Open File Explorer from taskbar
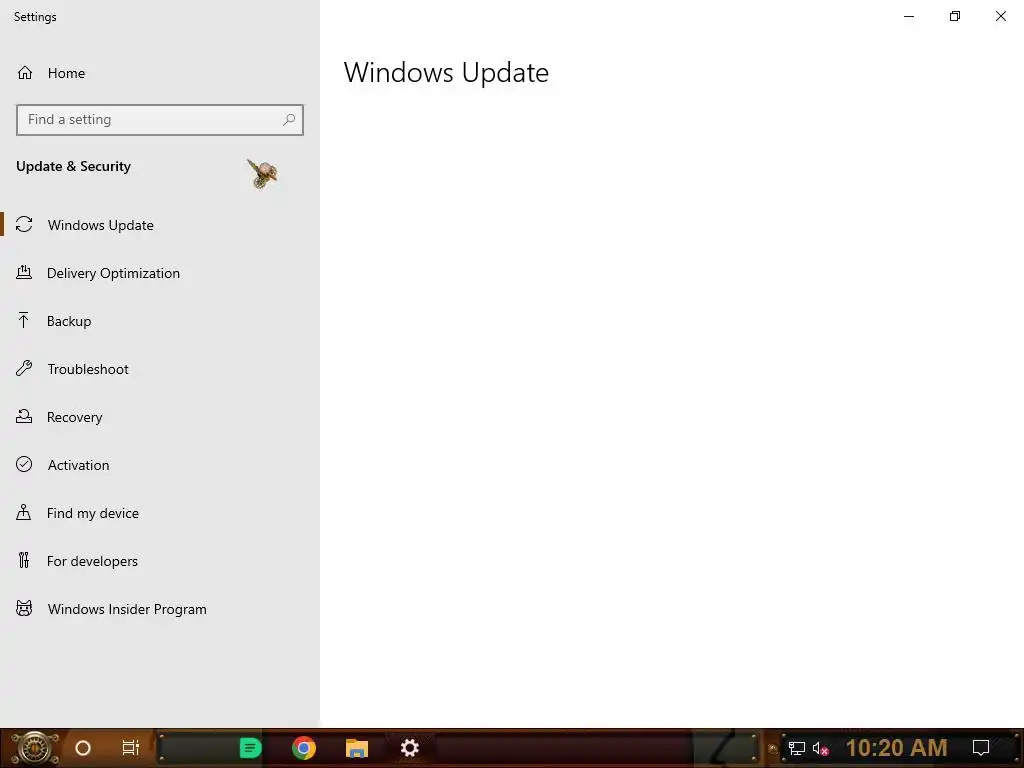The image size is (1024, 768). tap(357, 748)
